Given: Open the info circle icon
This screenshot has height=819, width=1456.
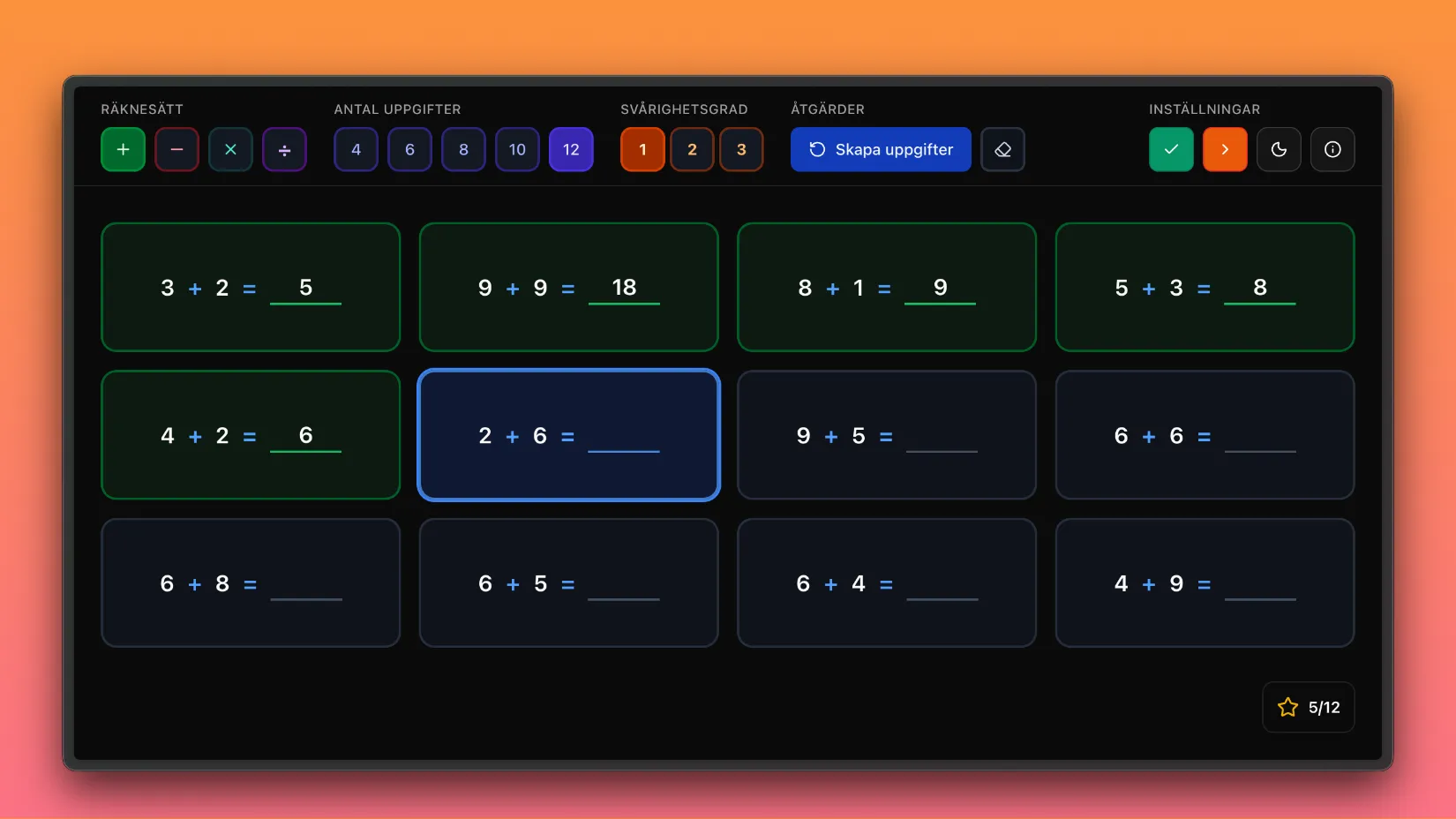Looking at the screenshot, I should pyautogui.click(x=1332, y=149).
